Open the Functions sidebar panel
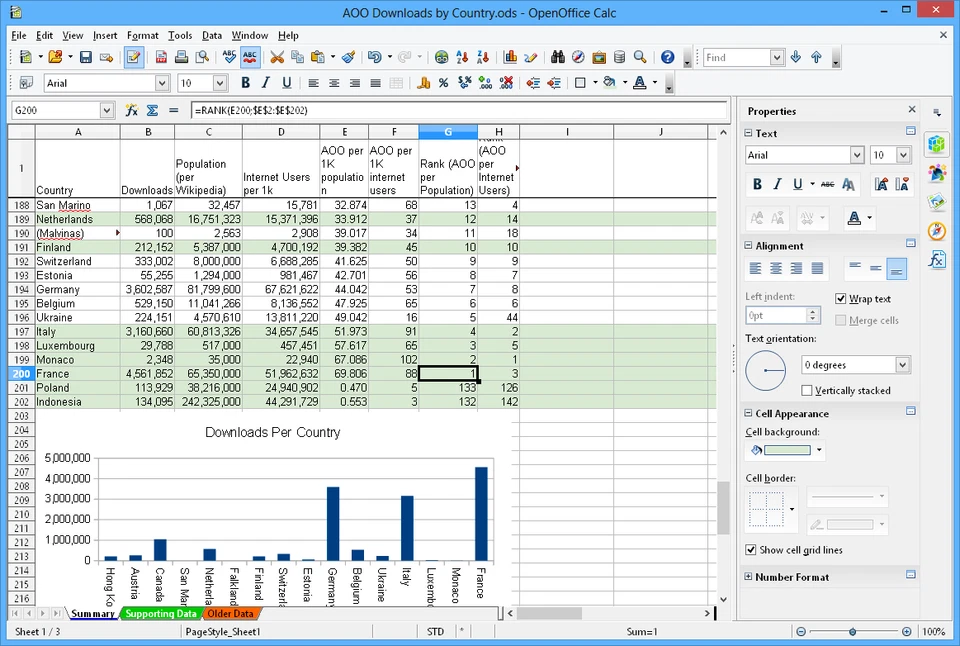This screenshot has width=960, height=646. [937, 260]
